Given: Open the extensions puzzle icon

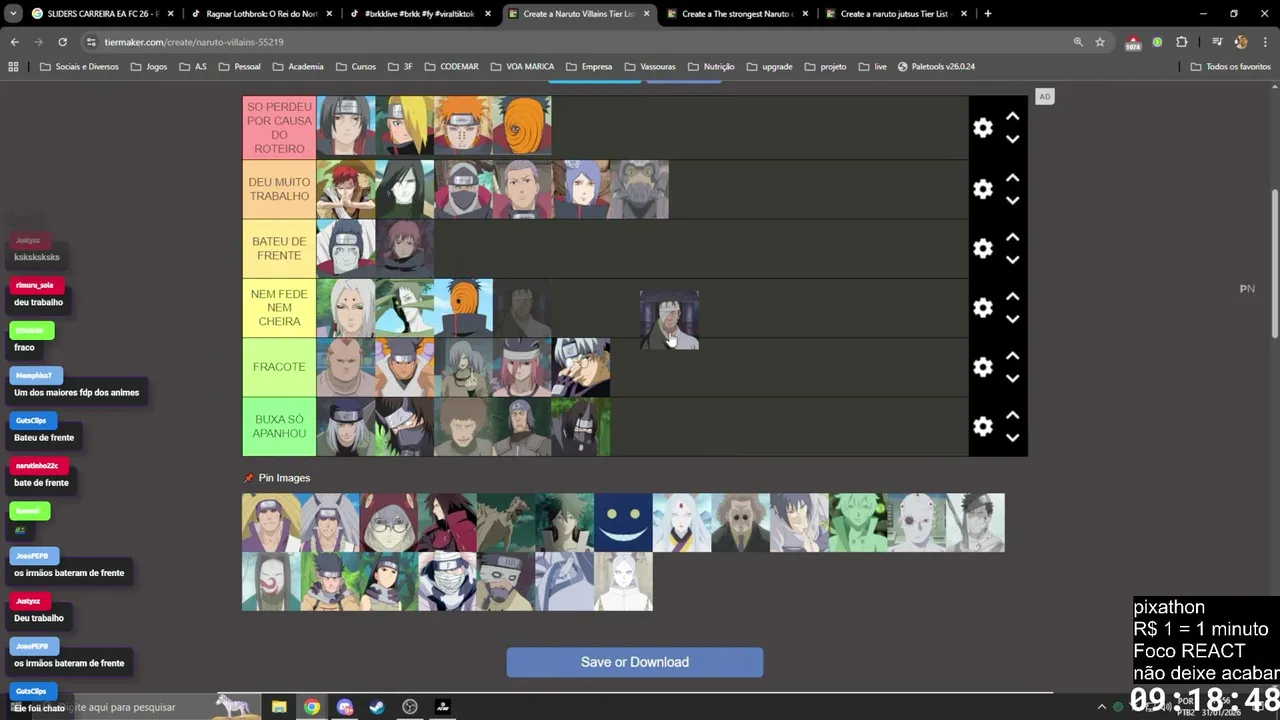Looking at the screenshot, I should (x=1182, y=42).
